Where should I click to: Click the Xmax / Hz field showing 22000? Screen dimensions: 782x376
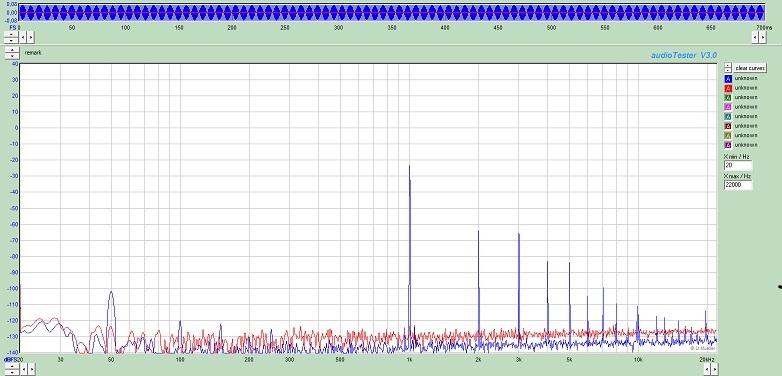click(x=738, y=185)
